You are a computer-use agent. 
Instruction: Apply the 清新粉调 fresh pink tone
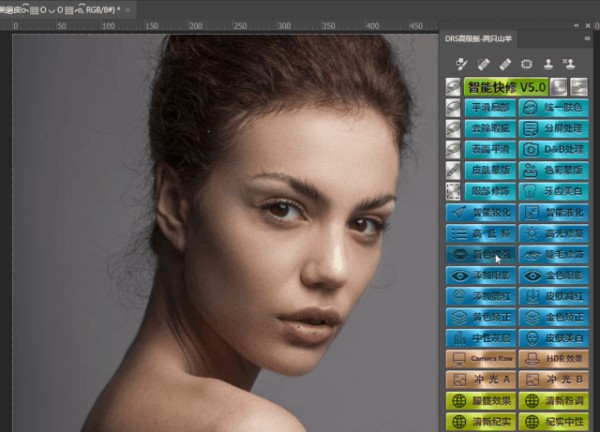tap(553, 401)
